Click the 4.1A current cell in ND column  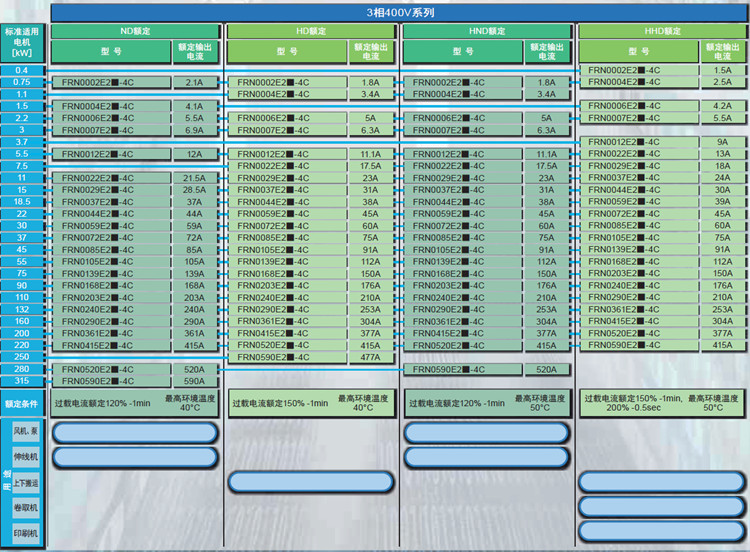(195, 106)
